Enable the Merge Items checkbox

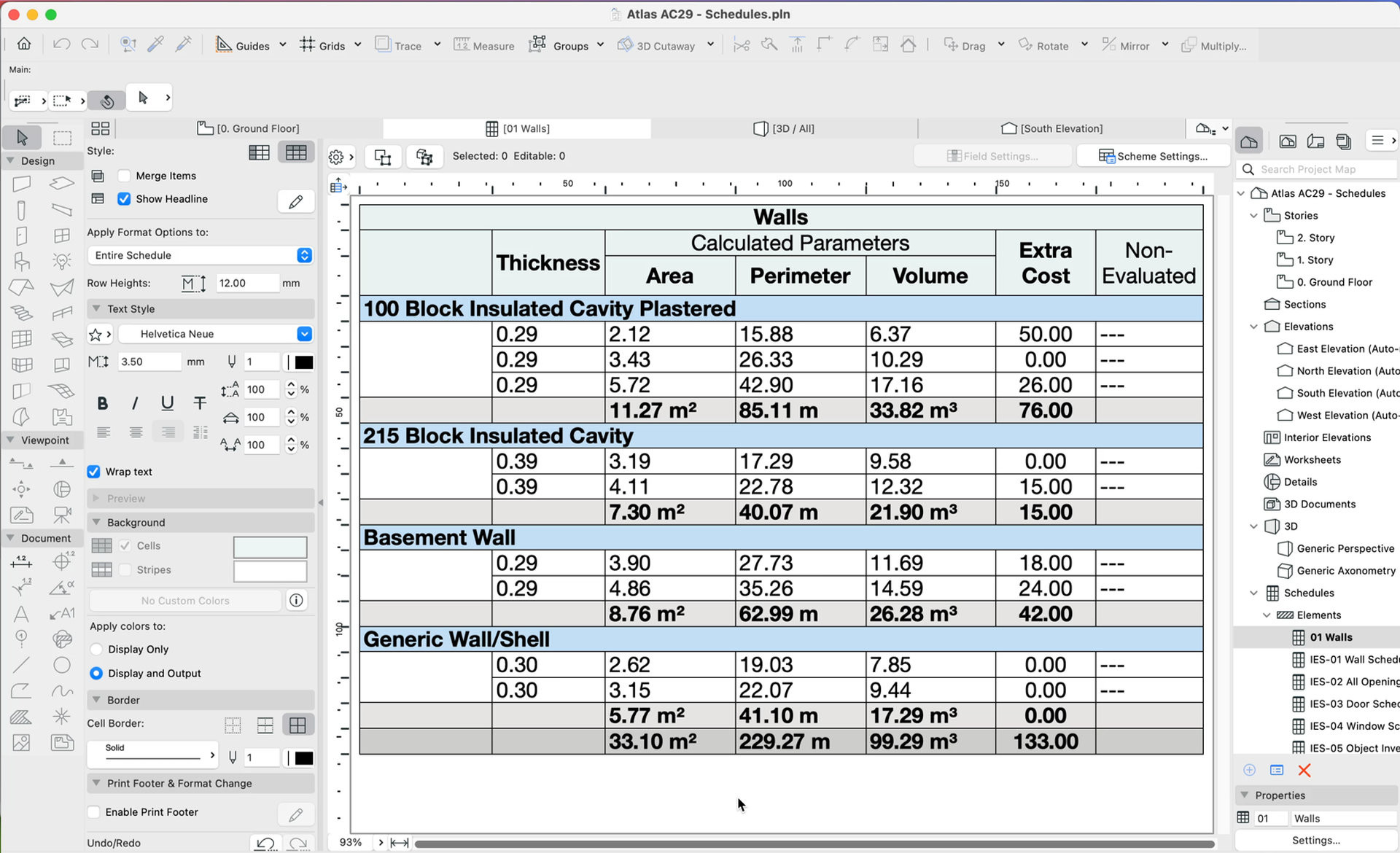125,176
